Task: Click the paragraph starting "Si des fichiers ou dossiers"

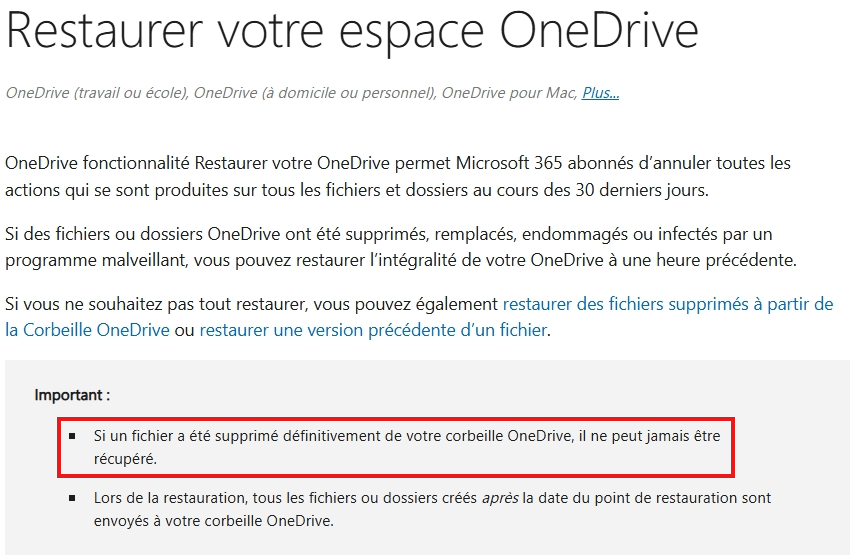Action: click(x=400, y=247)
